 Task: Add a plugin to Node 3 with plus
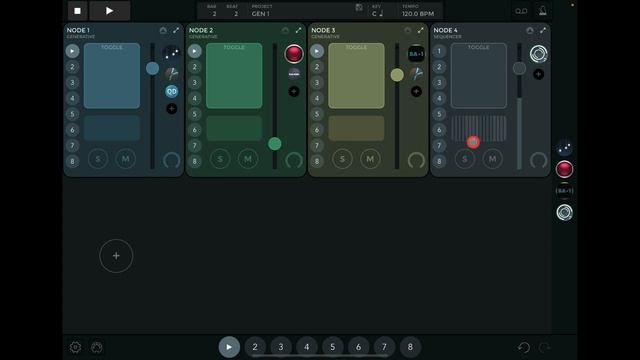(x=416, y=91)
